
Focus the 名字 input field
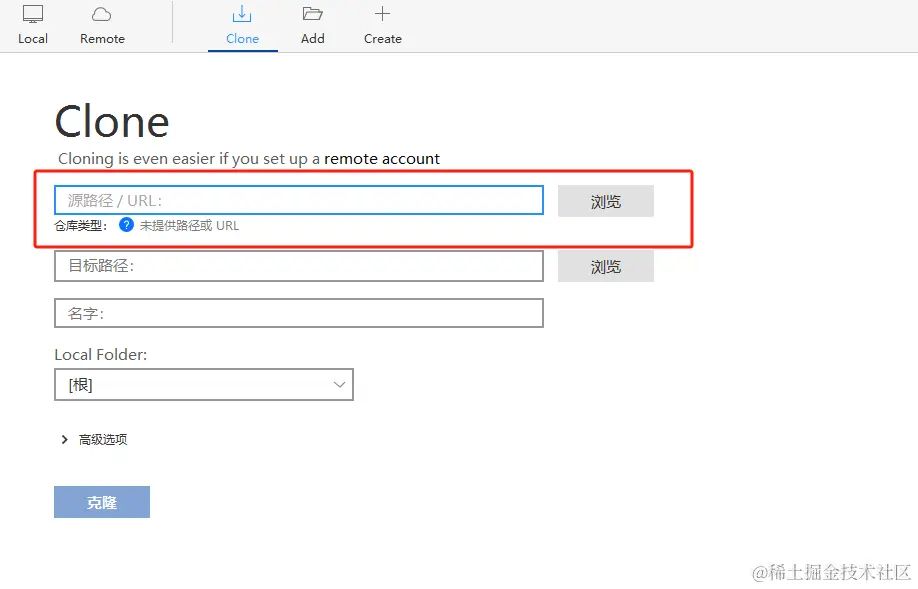pos(299,313)
